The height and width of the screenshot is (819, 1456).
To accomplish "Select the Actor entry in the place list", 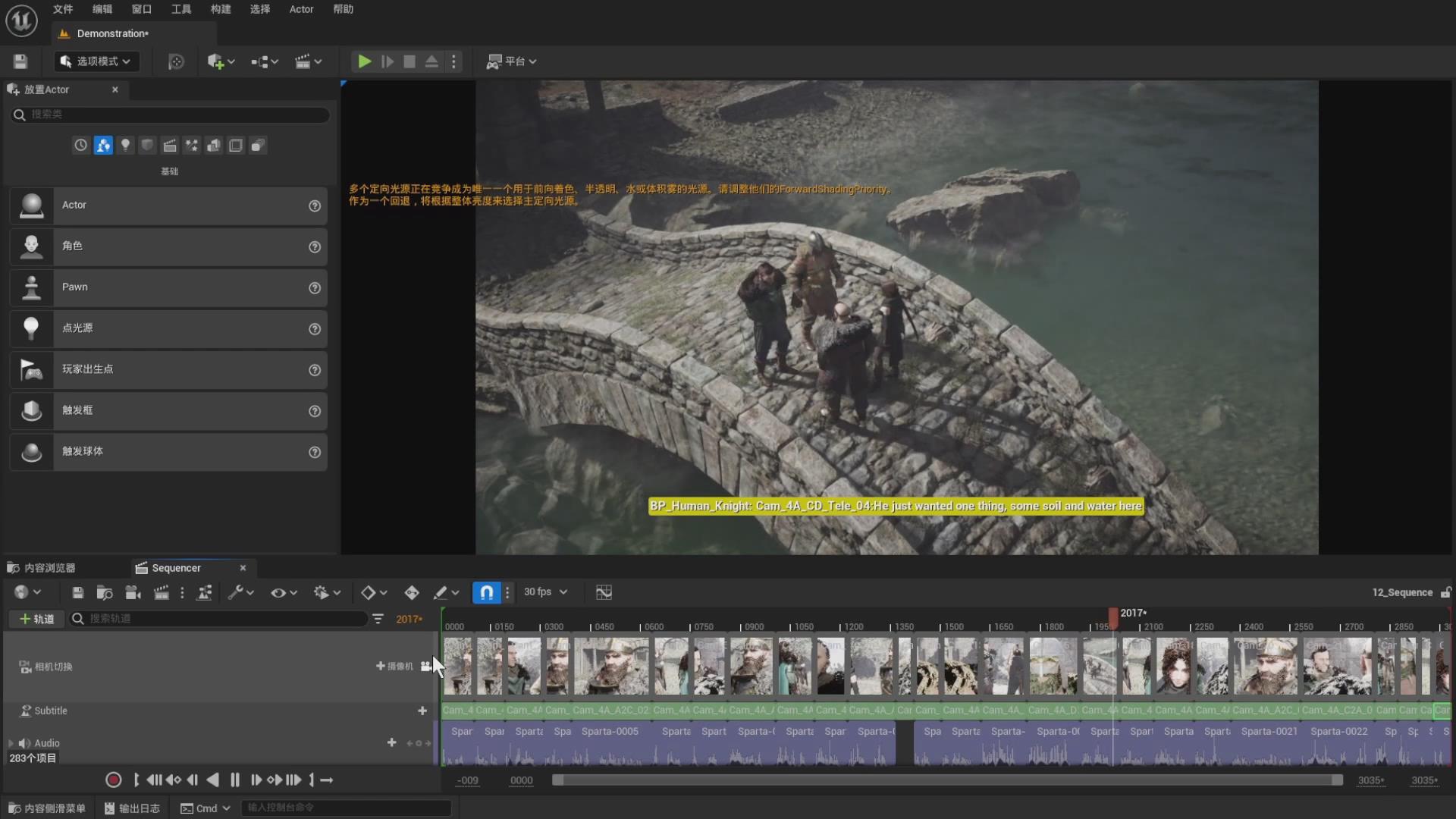I will [168, 206].
